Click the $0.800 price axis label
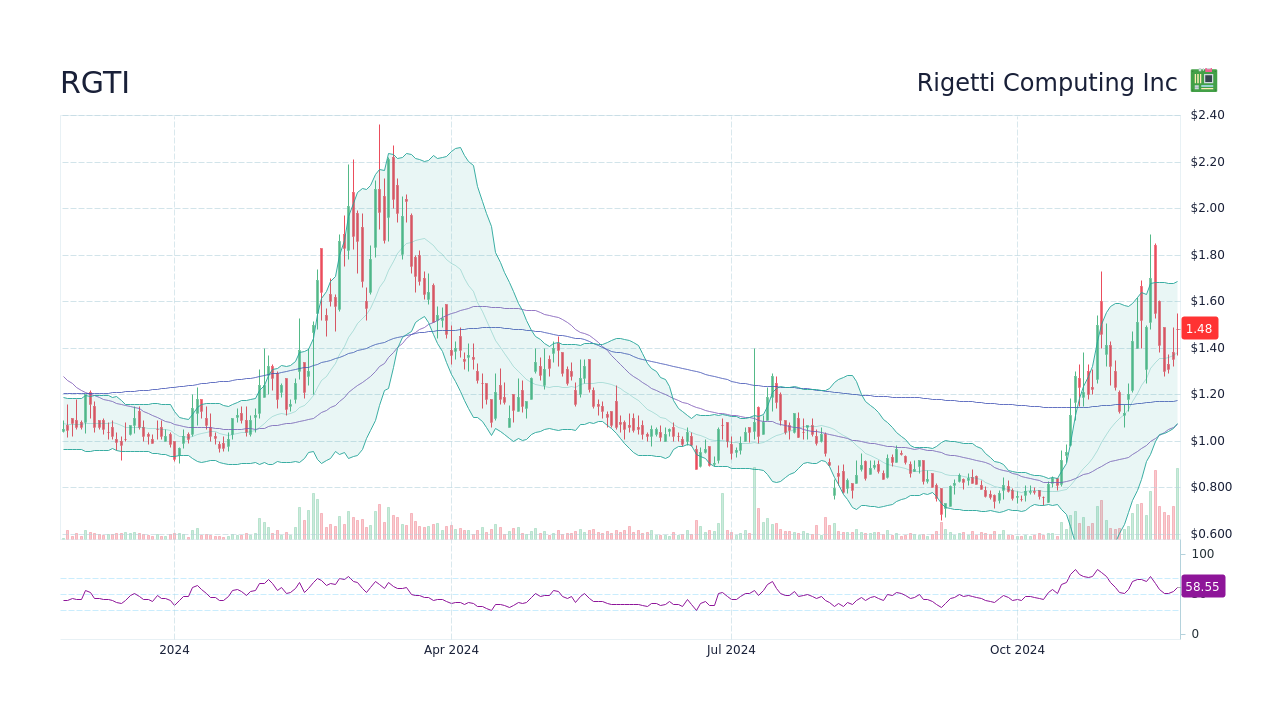The width and height of the screenshot is (1280, 720). point(1211,487)
